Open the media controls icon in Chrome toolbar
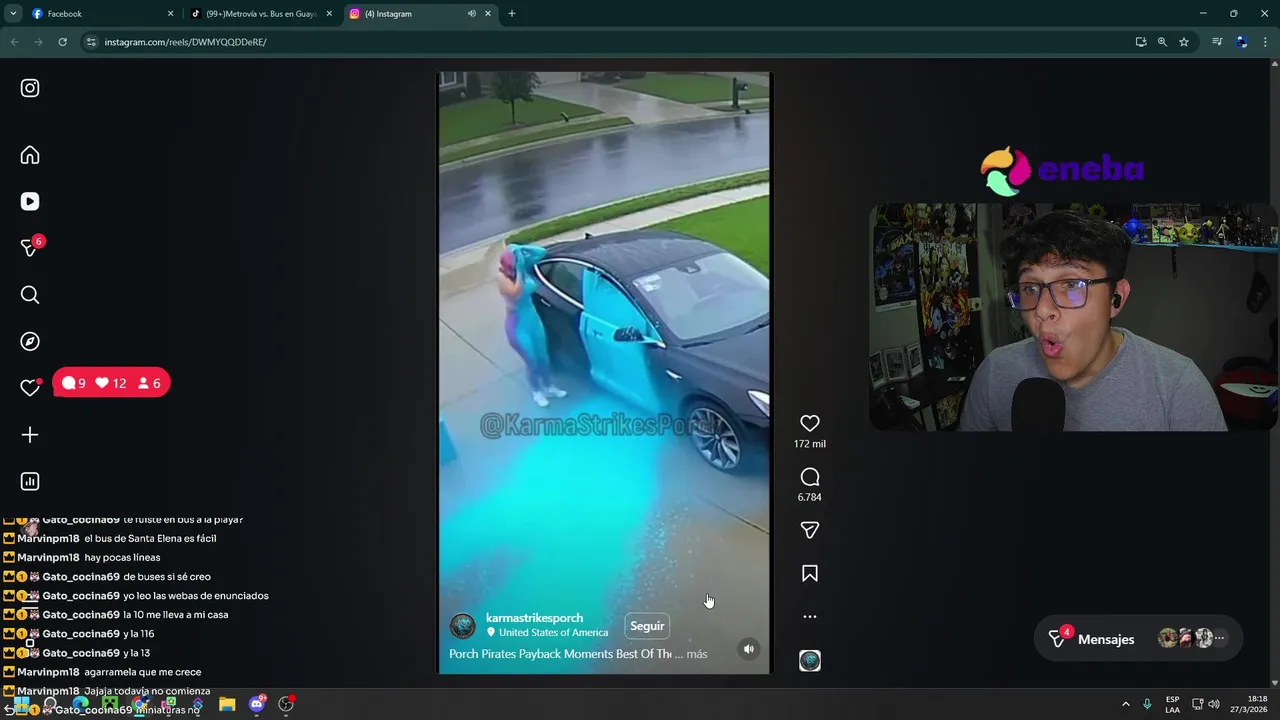The width and height of the screenshot is (1280, 720). (x=1217, y=42)
